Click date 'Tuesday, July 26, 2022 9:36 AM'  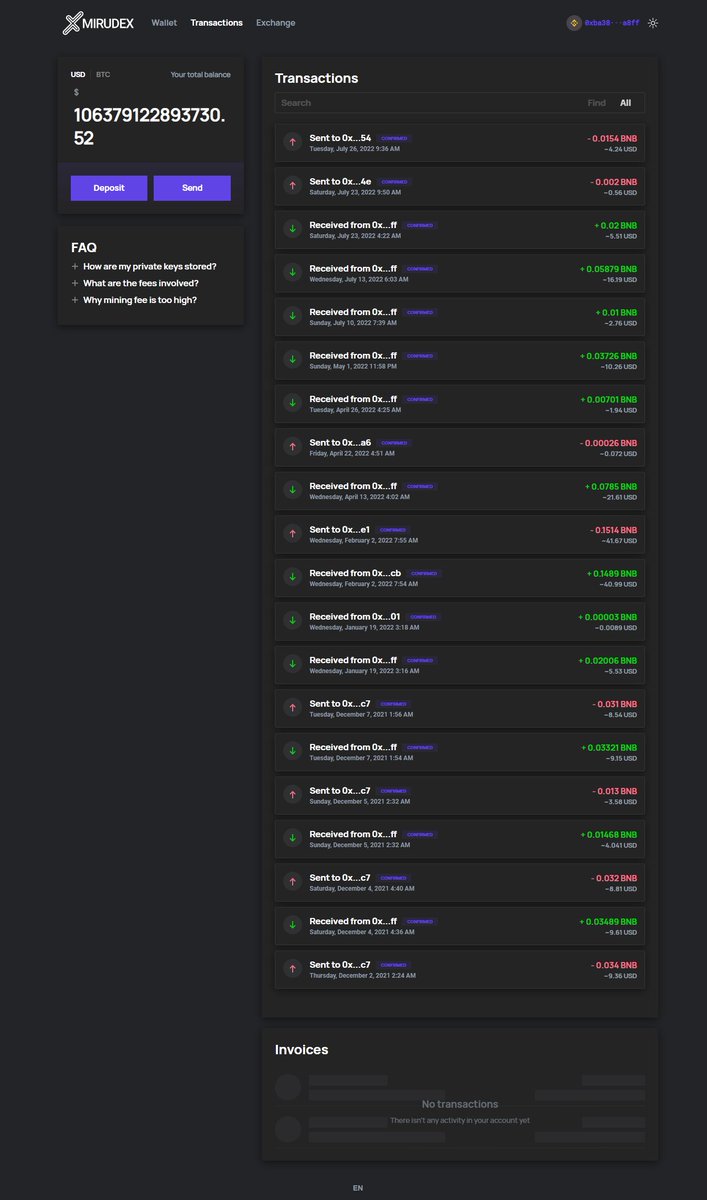coord(354,149)
